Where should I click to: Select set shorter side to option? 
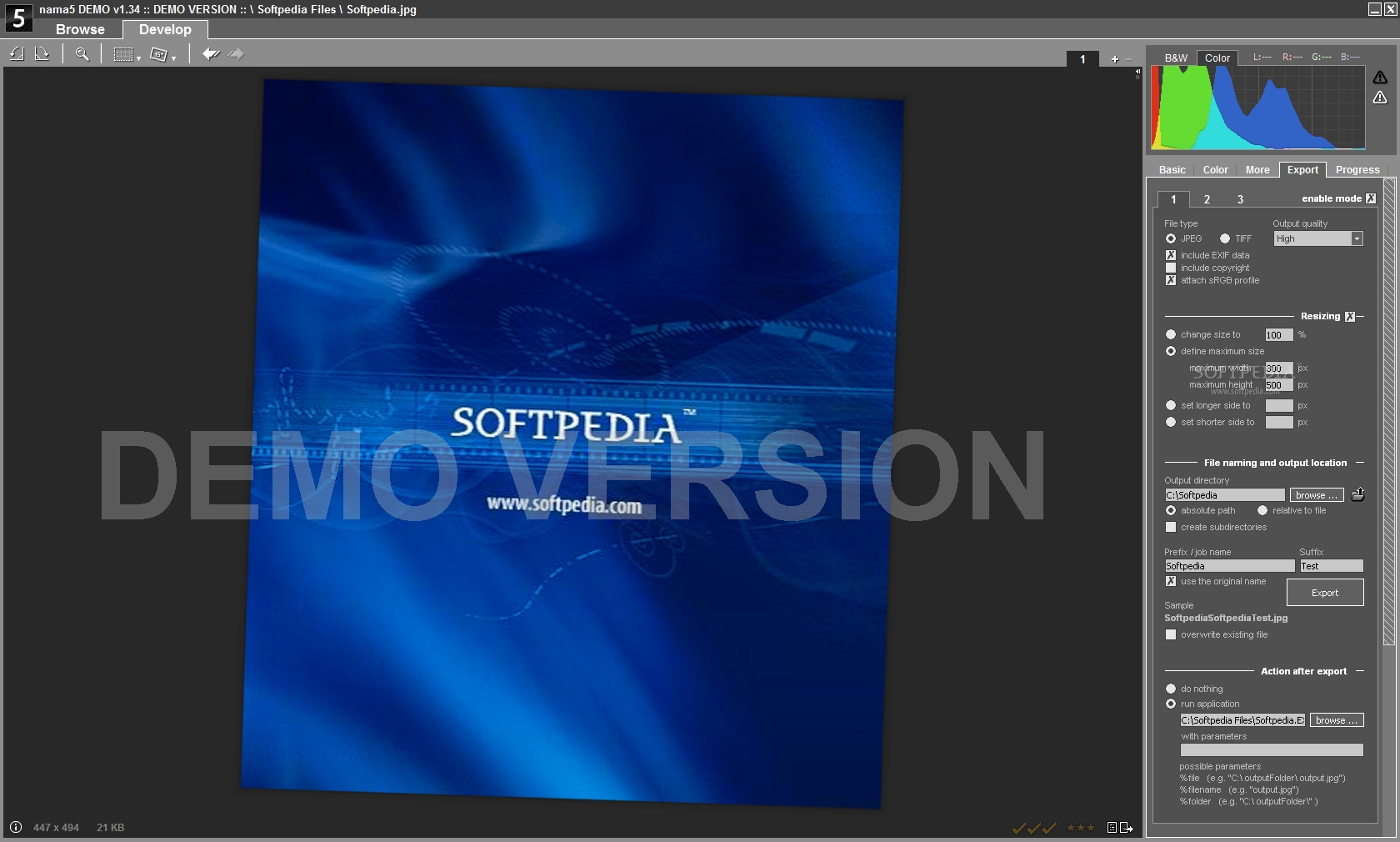pyautogui.click(x=1171, y=422)
